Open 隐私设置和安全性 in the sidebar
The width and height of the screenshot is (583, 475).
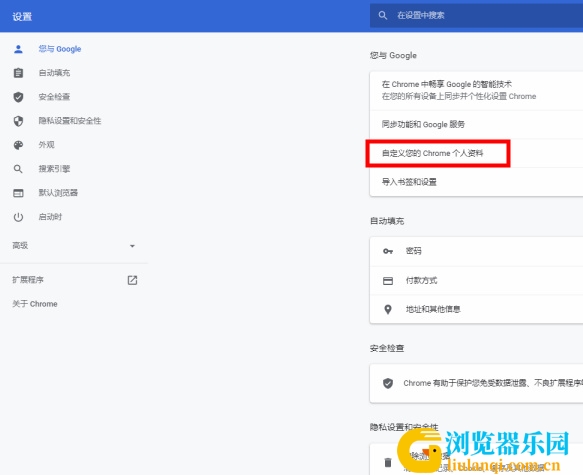(70, 121)
